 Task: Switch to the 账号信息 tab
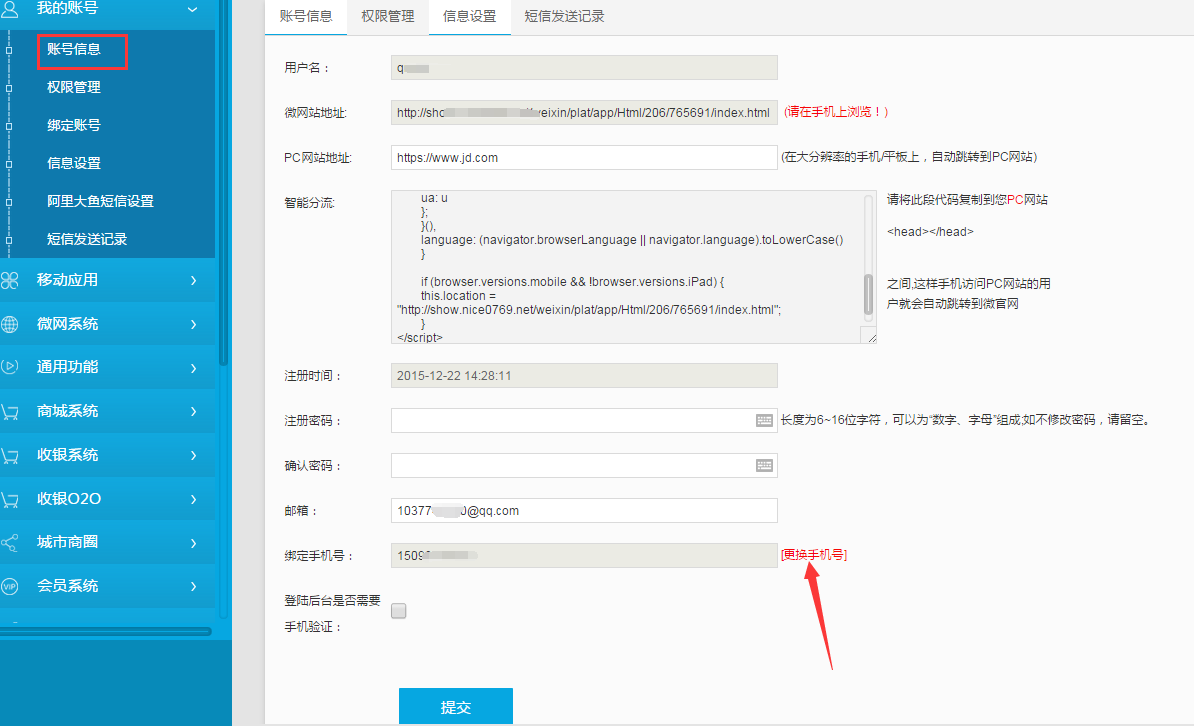(x=306, y=17)
